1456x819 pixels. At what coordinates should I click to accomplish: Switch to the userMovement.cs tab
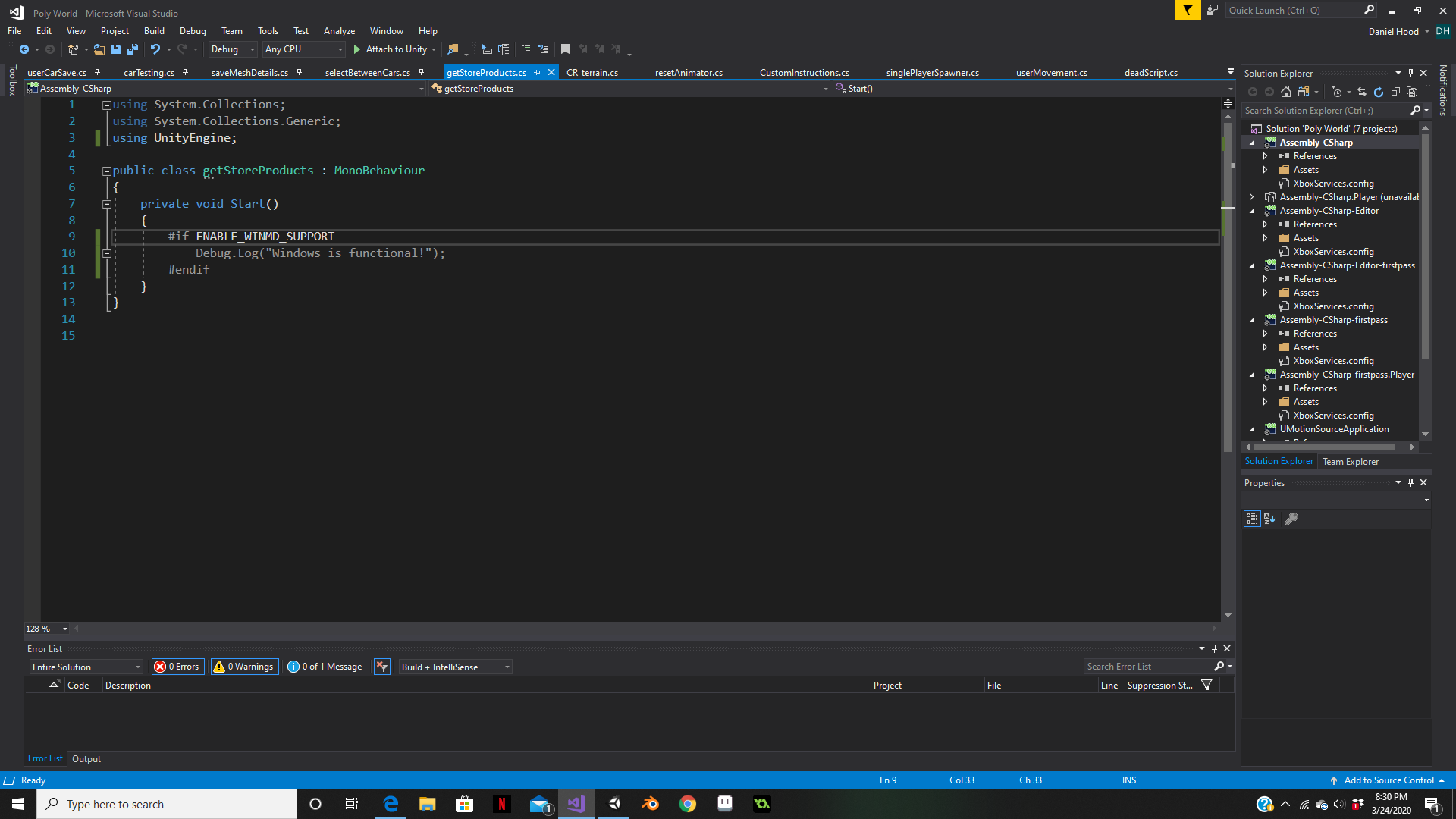coord(1051,73)
